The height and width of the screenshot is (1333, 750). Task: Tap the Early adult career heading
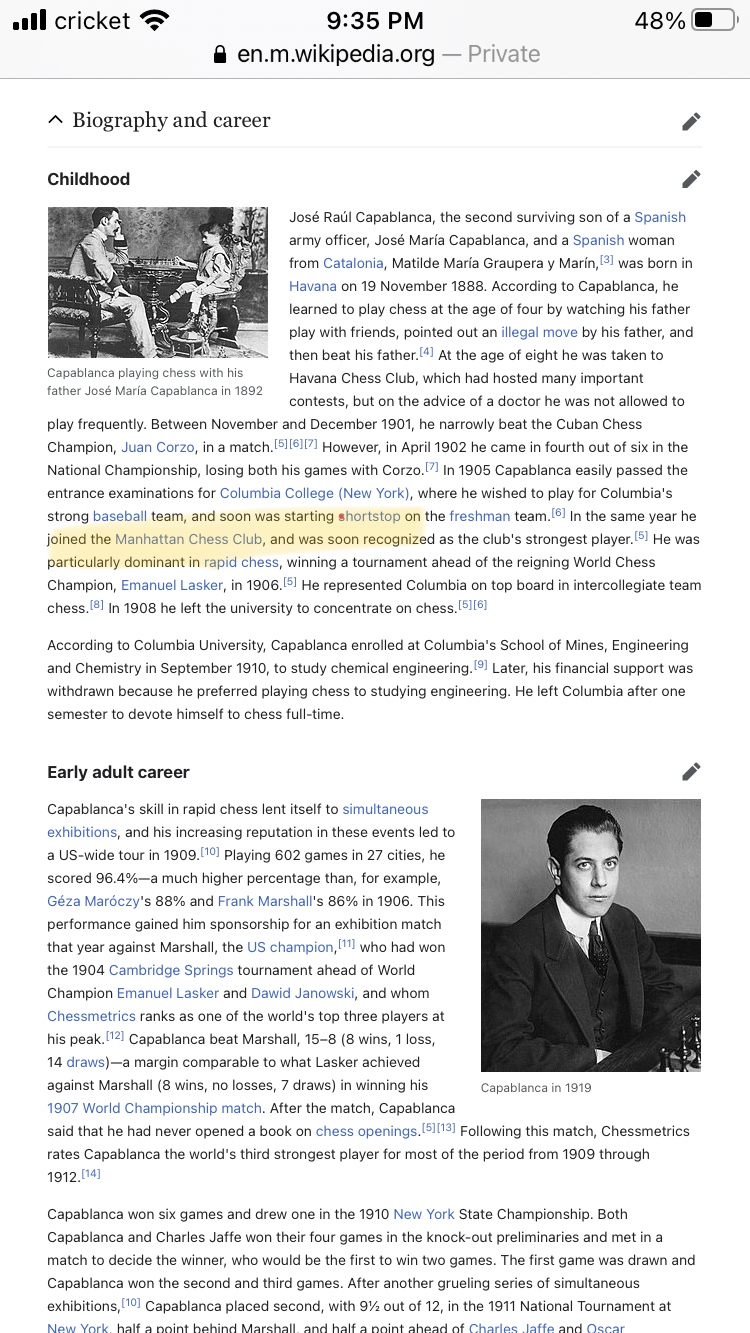coord(118,772)
